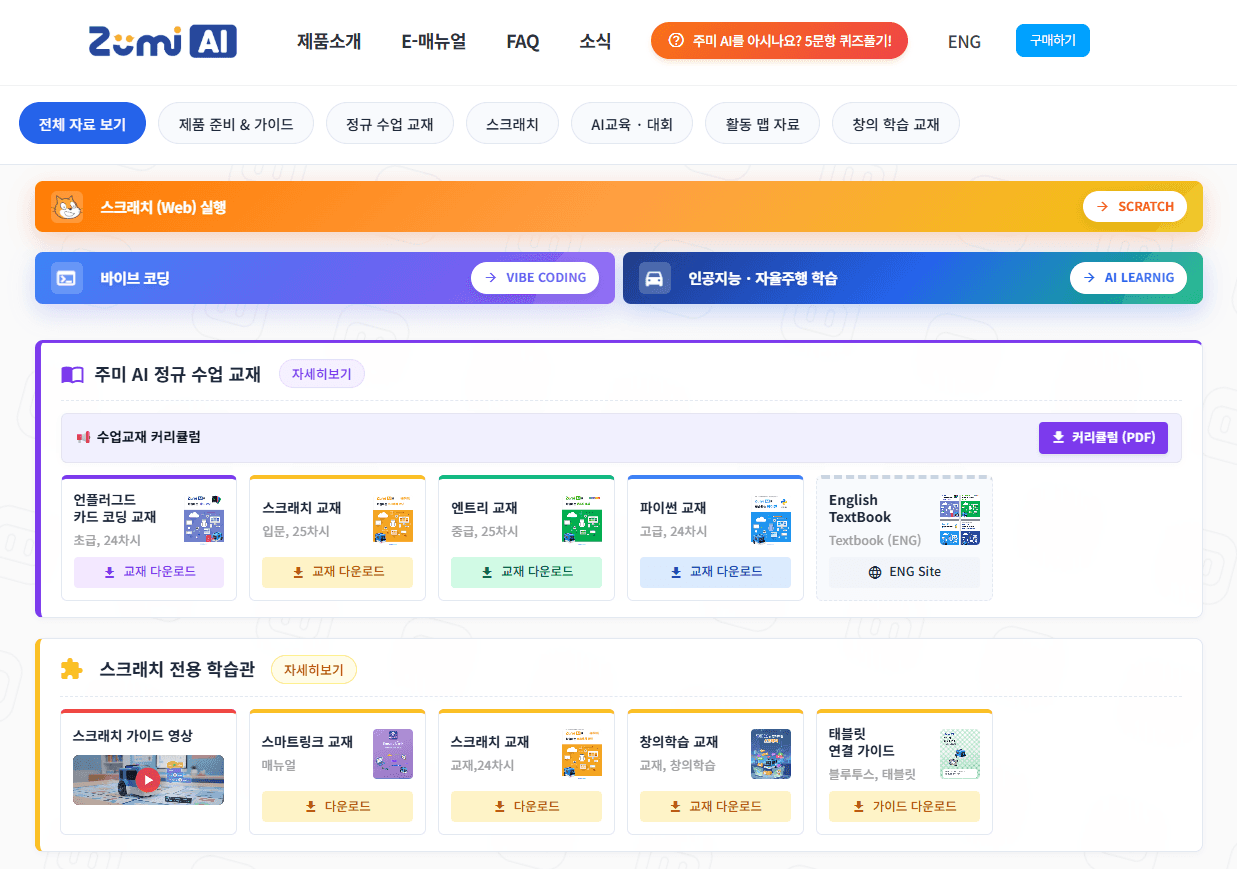Click the purple 스마트링크 교재 cover thumbnail
Image resolution: width=1237 pixels, height=869 pixels.
pyautogui.click(x=393, y=754)
